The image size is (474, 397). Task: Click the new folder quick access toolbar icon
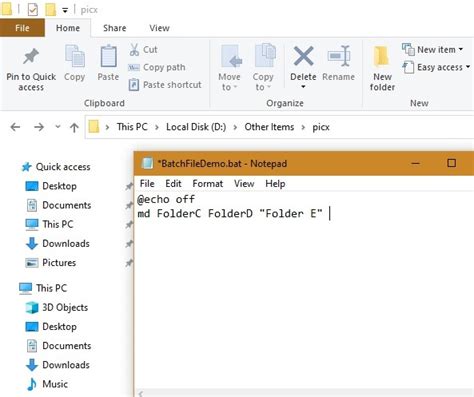coord(51,9)
